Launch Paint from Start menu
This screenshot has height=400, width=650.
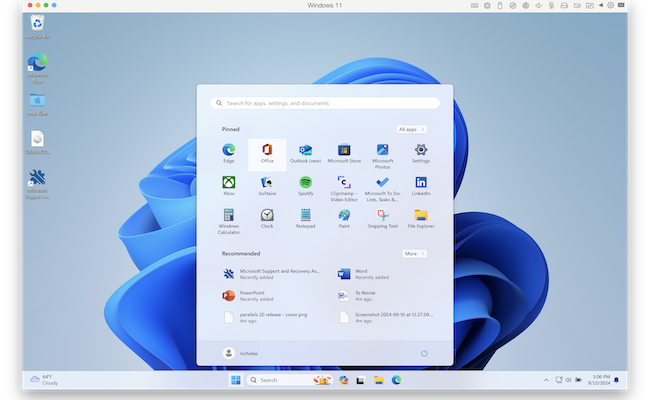(x=344, y=218)
